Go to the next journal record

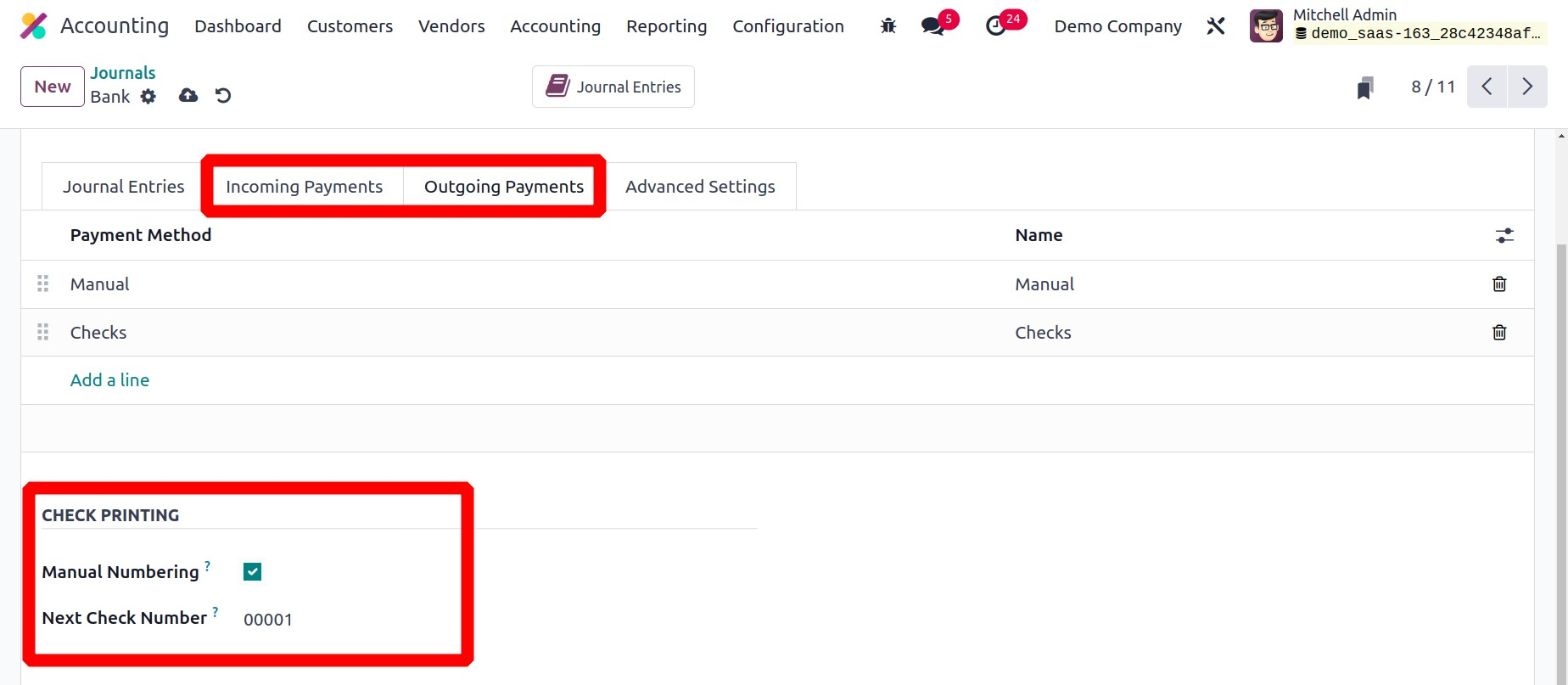click(1527, 87)
